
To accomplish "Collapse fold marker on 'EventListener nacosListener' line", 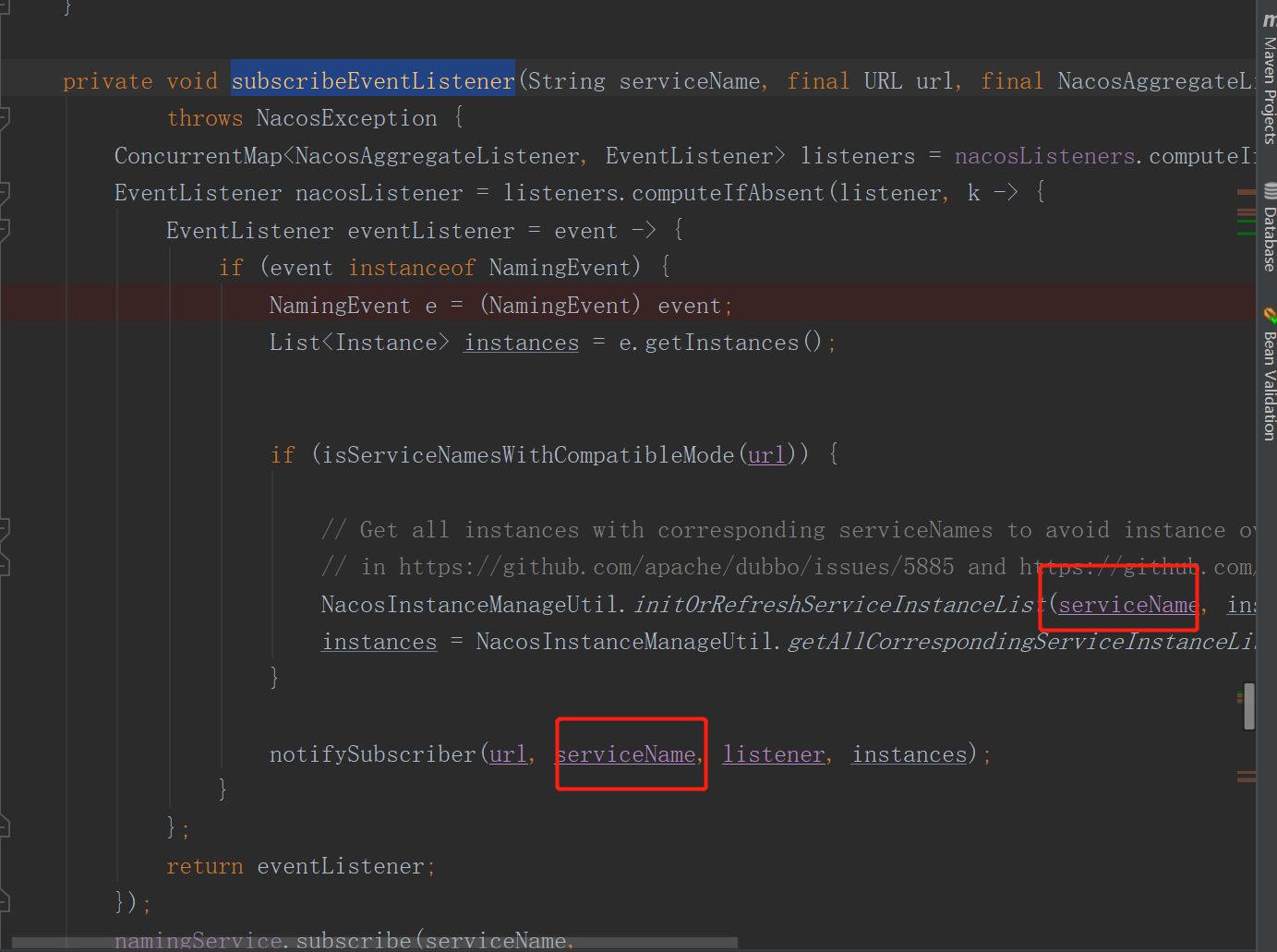I will [5, 193].
